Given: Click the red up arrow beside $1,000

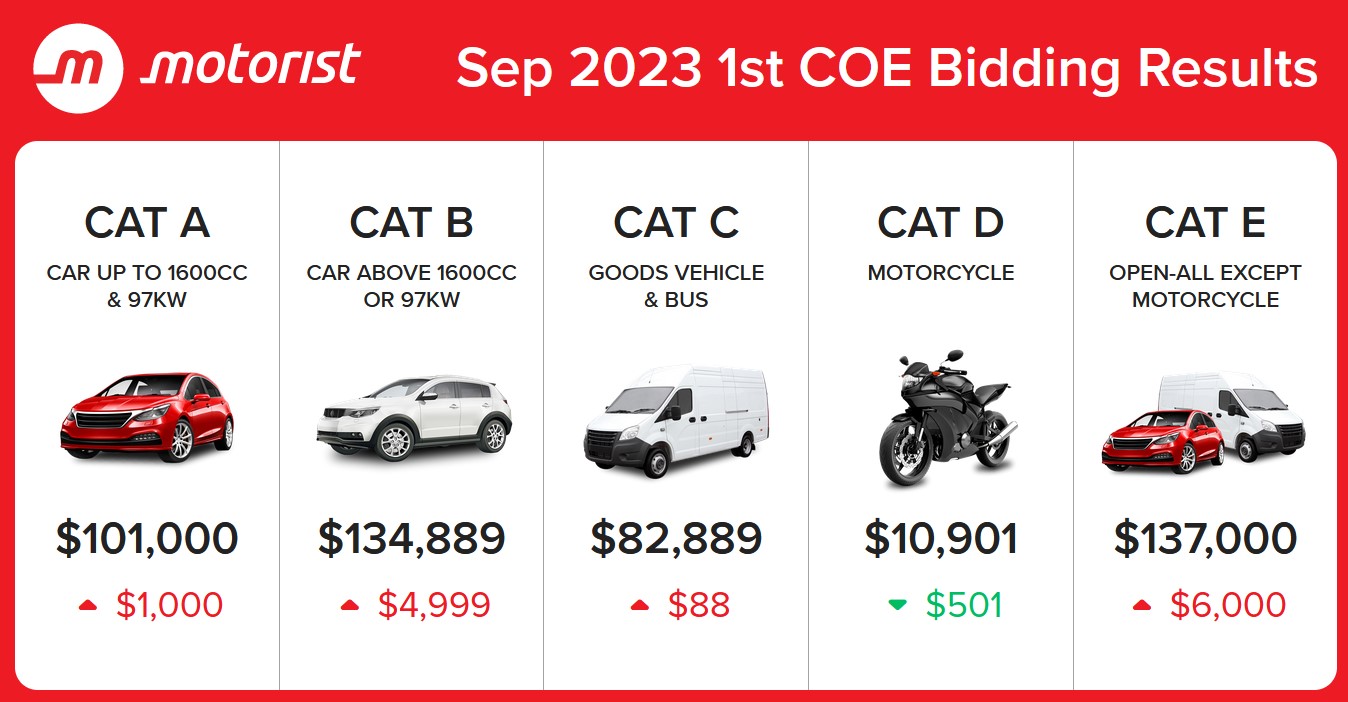Looking at the screenshot, I should (x=89, y=605).
